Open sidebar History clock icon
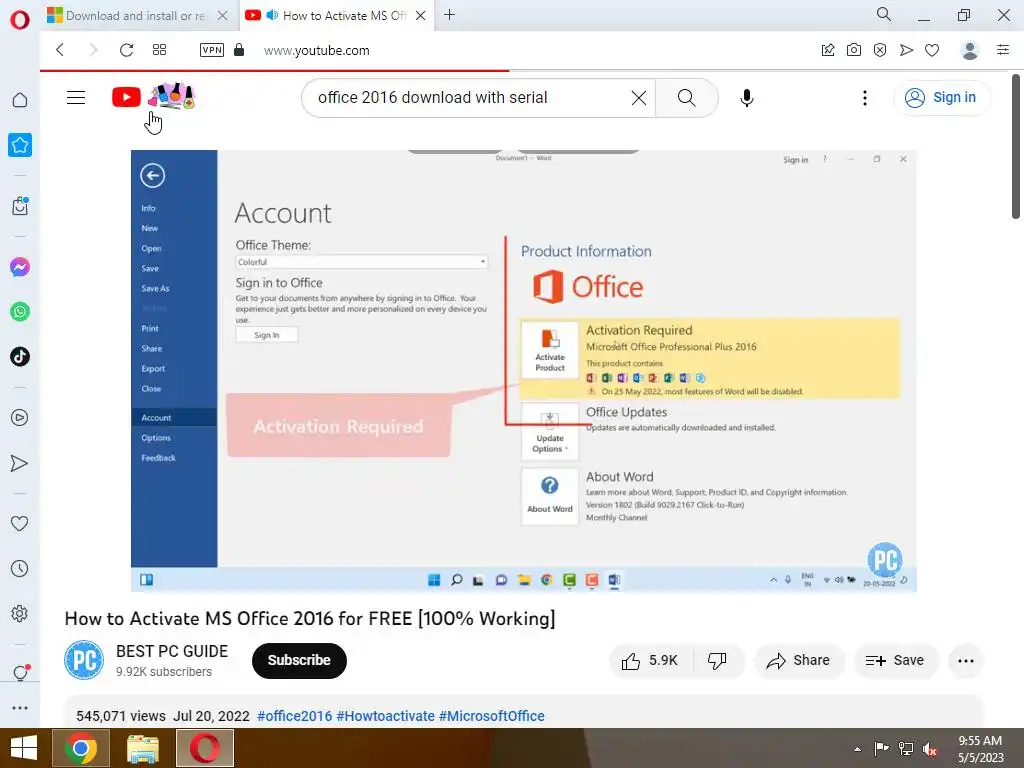Viewport: 1024px width, 768px height. [20, 569]
